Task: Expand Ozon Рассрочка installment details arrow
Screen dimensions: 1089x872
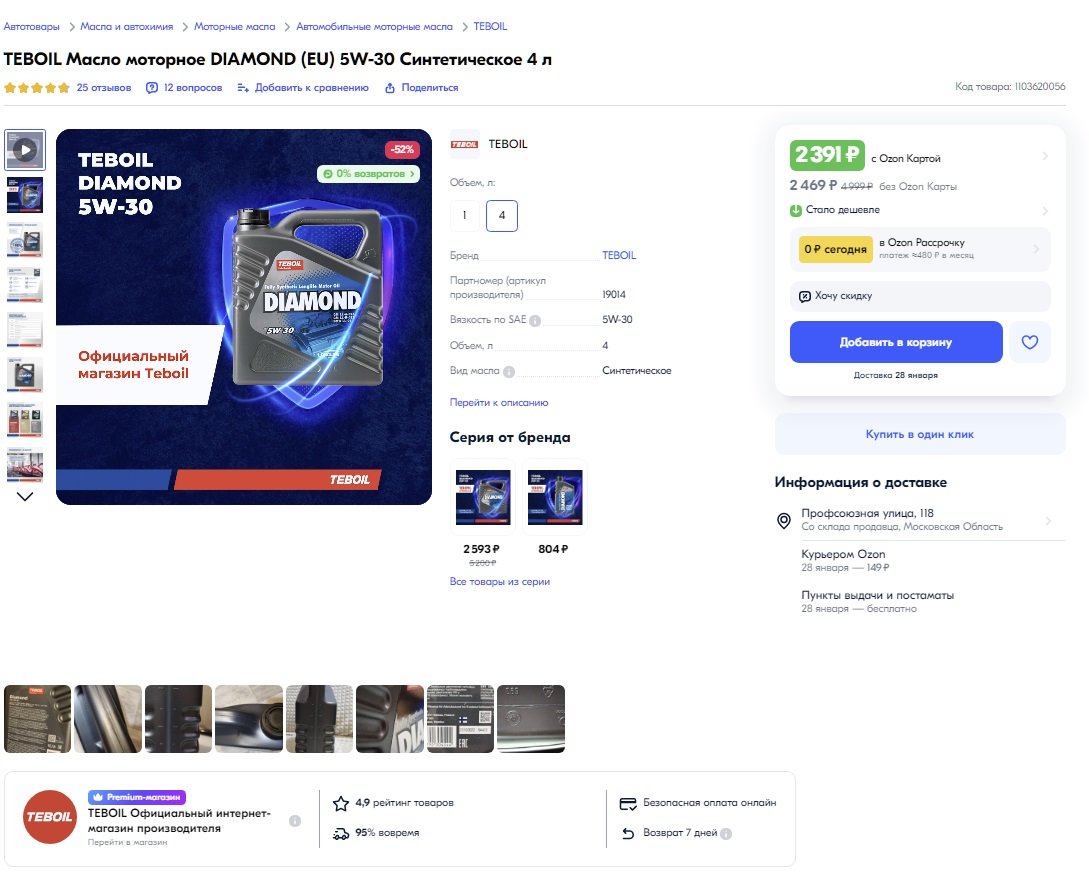Action: [x=1036, y=249]
